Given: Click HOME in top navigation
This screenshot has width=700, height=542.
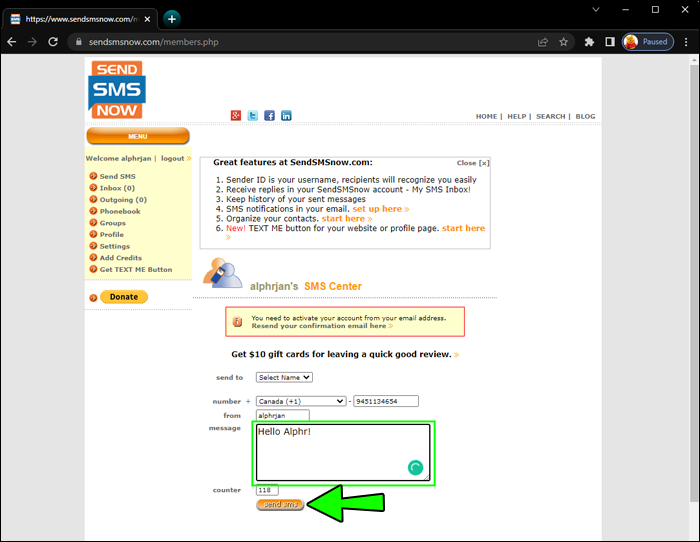Looking at the screenshot, I should click(486, 117).
